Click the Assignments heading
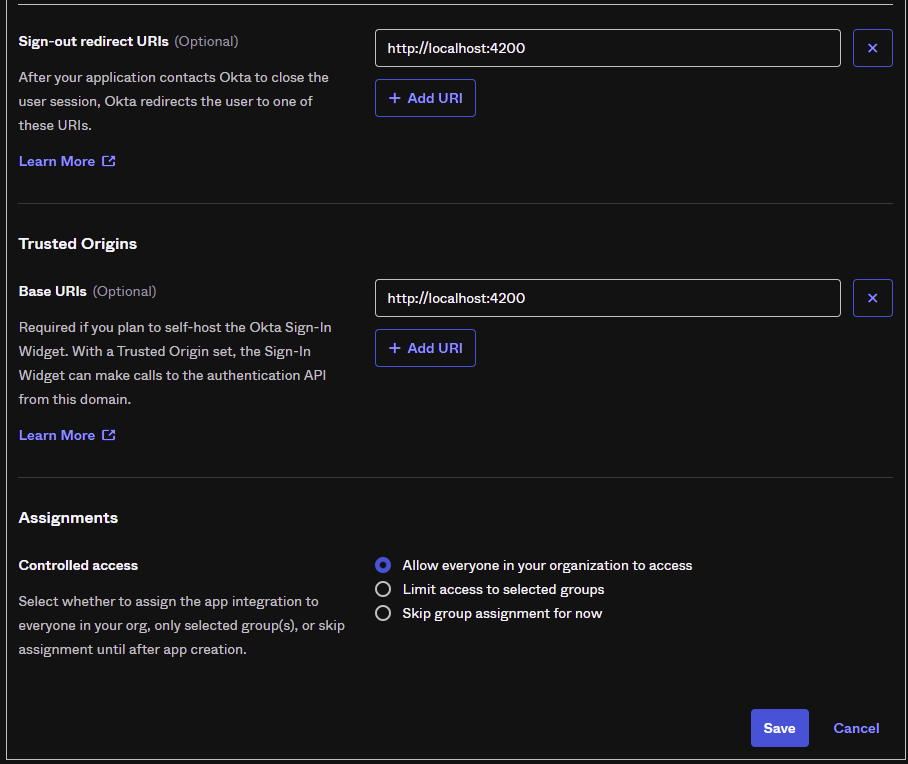 click(68, 518)
